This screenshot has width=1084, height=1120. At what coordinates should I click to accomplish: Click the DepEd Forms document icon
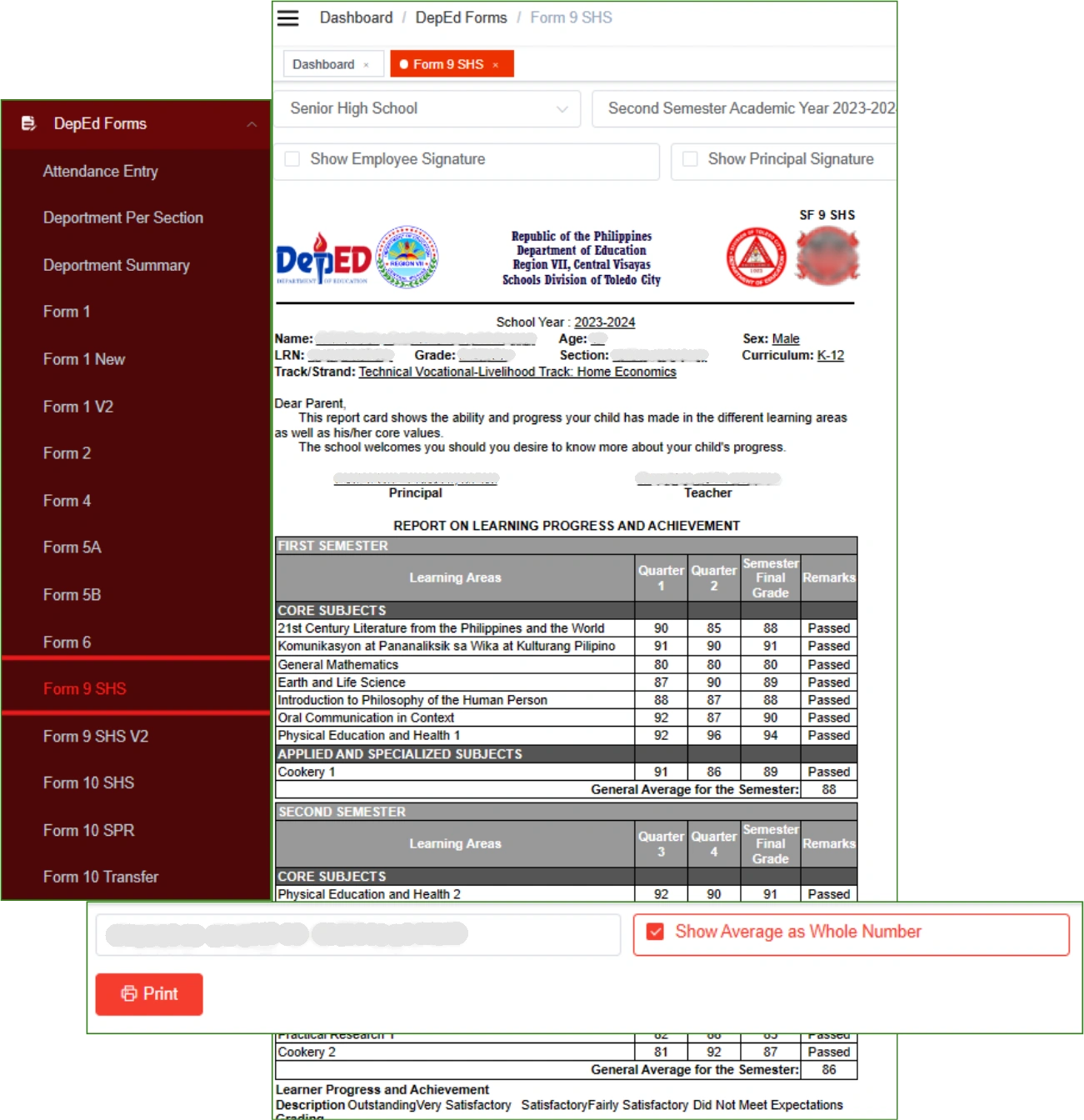[28, 123]
